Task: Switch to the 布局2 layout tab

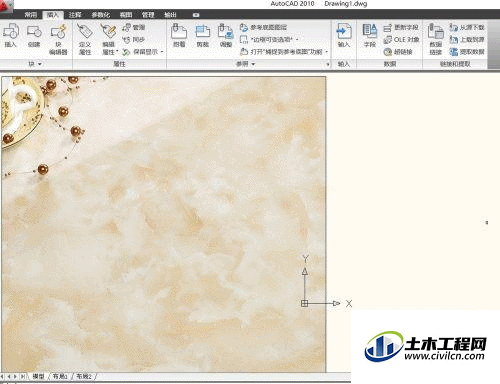Action: pyautogui.click(x=84, y=376)
